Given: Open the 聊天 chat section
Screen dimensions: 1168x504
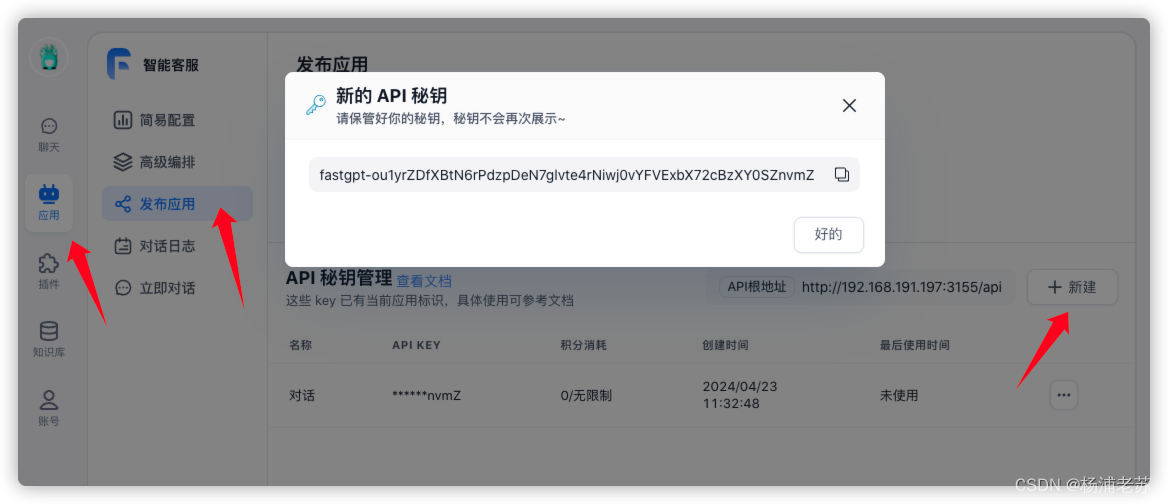Looking at the screenshot, I should click(x=49, y=135).
